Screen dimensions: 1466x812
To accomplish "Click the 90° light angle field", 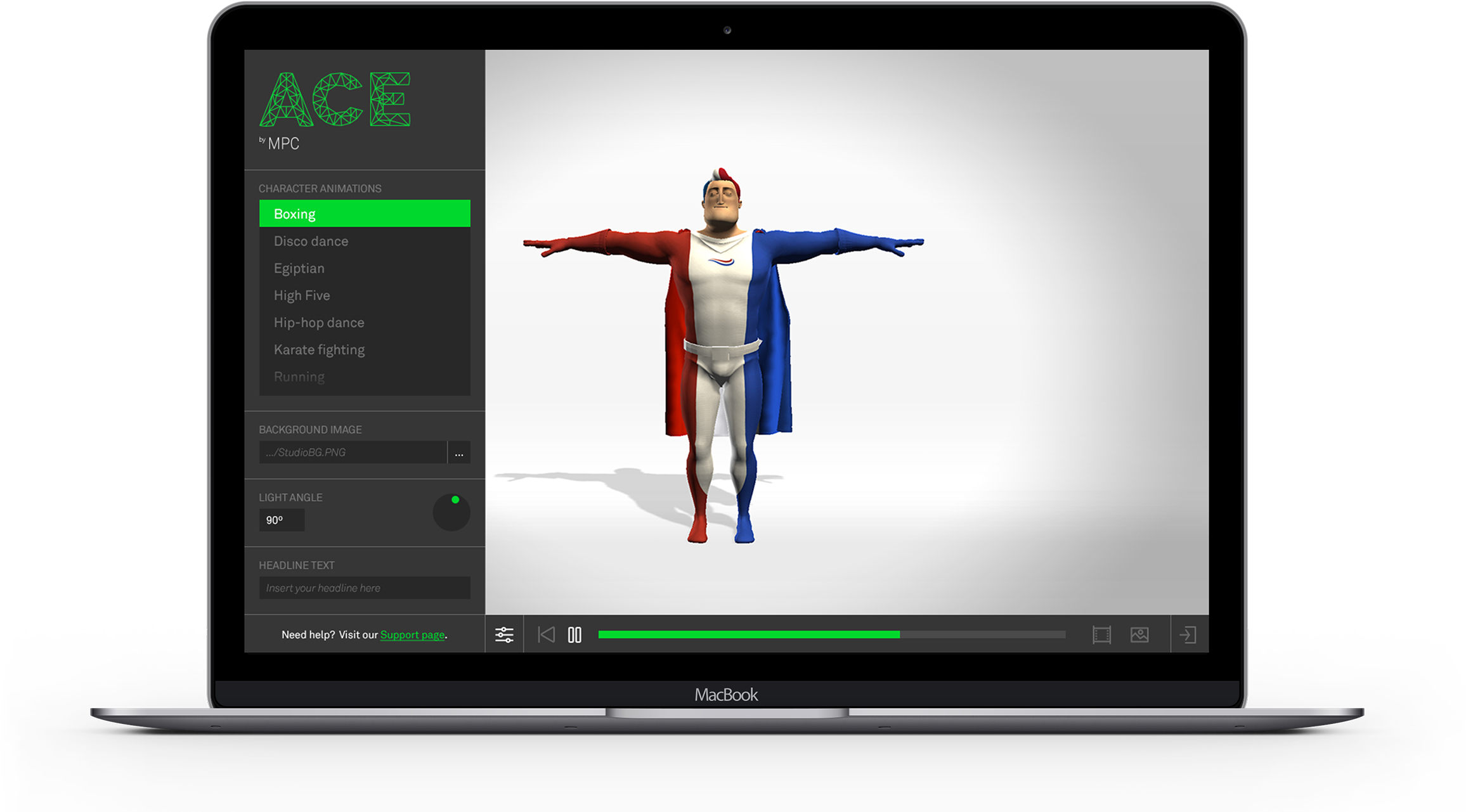I will tap(282, 520).
